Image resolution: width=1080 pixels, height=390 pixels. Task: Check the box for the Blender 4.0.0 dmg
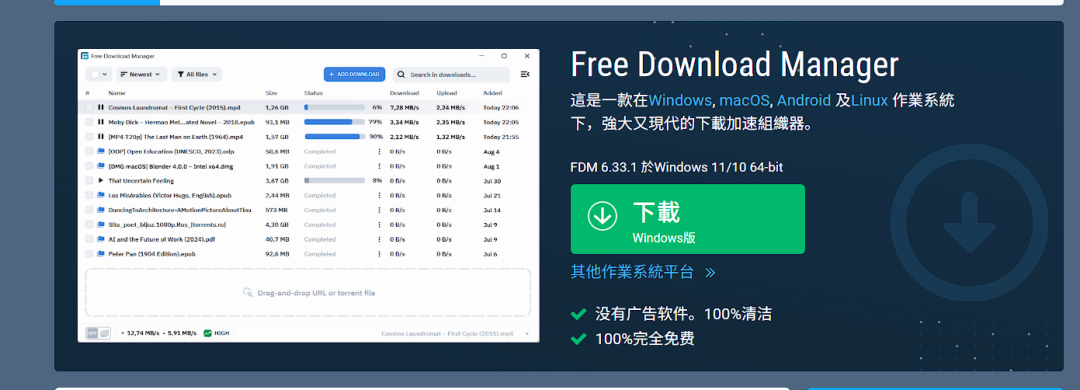pyautogui.click(x=89, y=166)
